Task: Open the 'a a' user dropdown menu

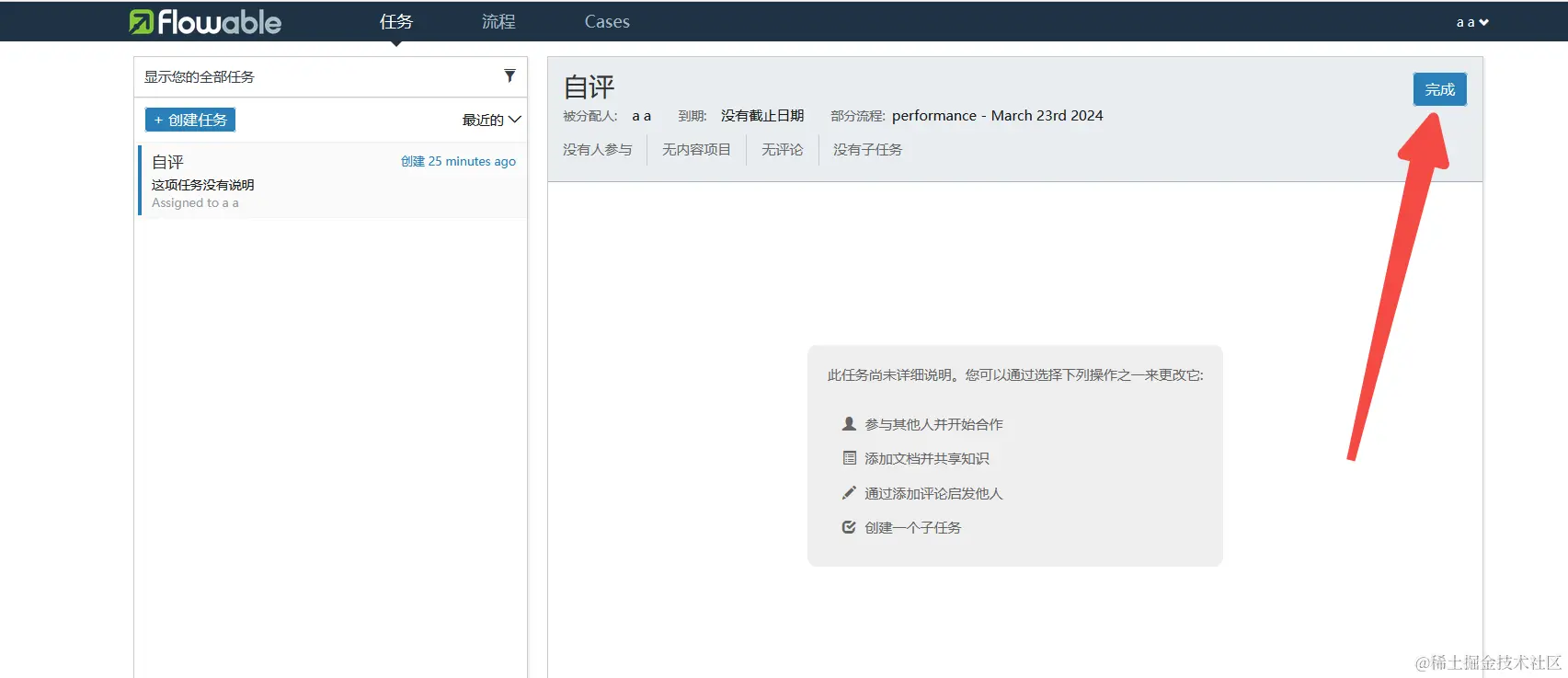Action: [1472, 22]
